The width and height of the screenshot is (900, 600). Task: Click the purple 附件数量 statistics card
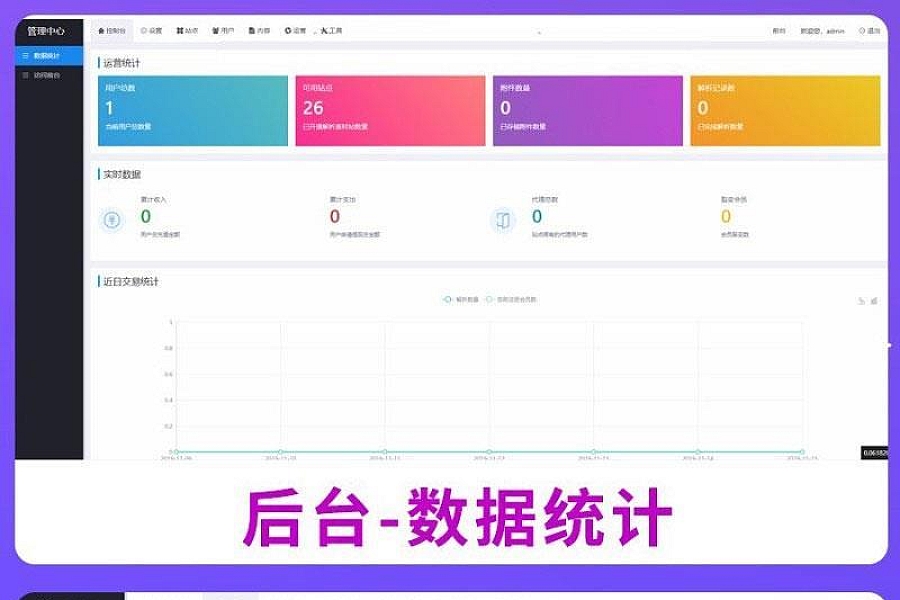point(587,110)
